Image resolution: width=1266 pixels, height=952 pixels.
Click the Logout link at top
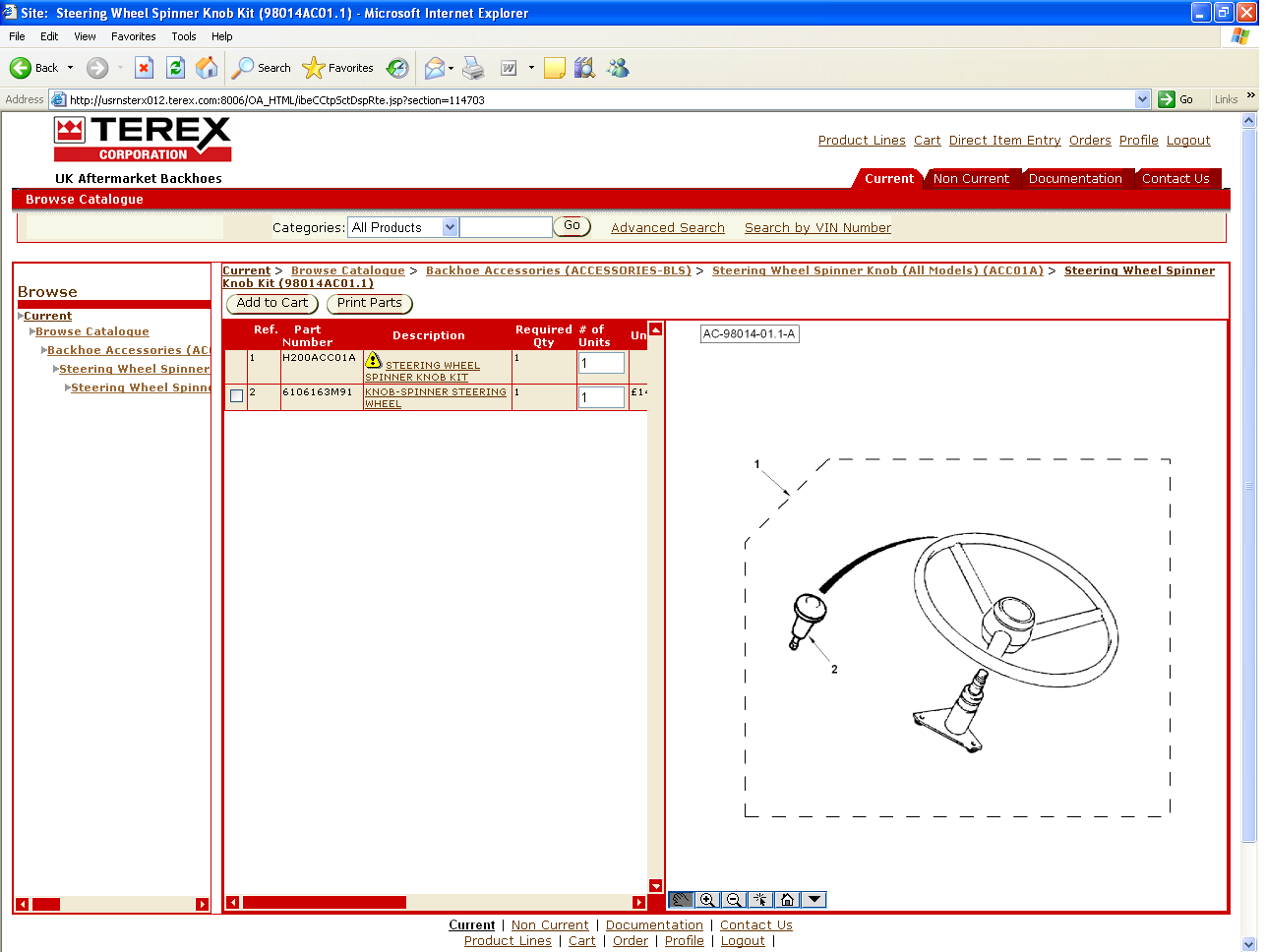pyautogui.click(x=1188, y=141)
